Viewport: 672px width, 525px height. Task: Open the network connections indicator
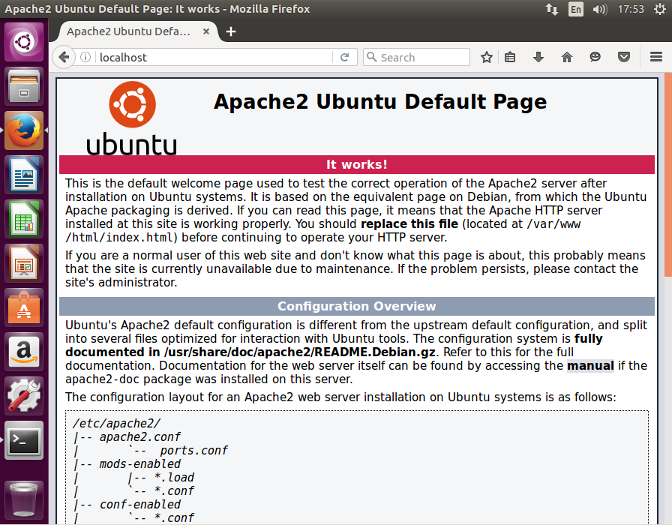552,9
